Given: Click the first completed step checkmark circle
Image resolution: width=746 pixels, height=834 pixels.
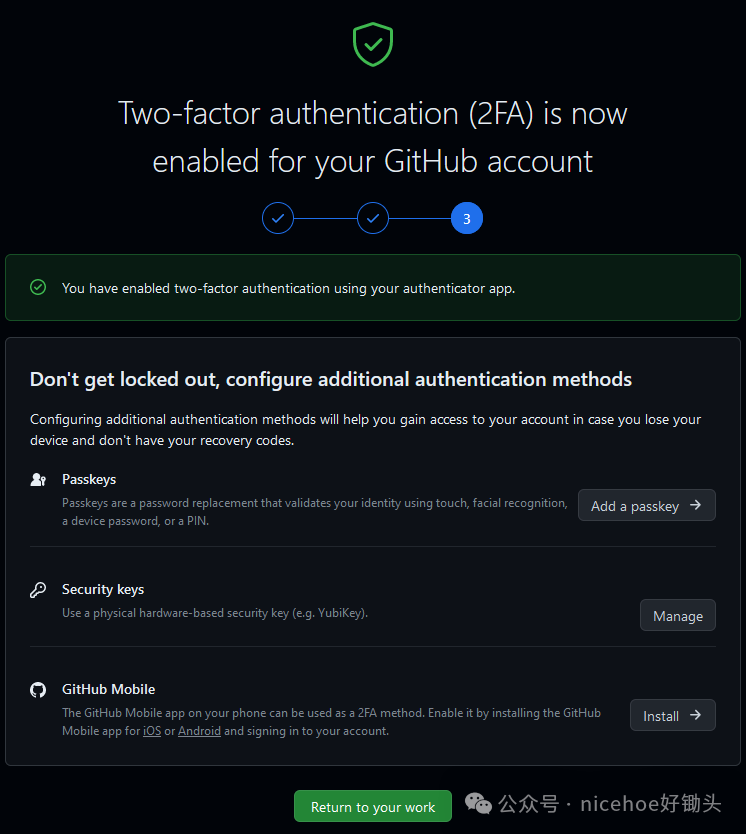Looking at the screenshot, I should (278, 218).
